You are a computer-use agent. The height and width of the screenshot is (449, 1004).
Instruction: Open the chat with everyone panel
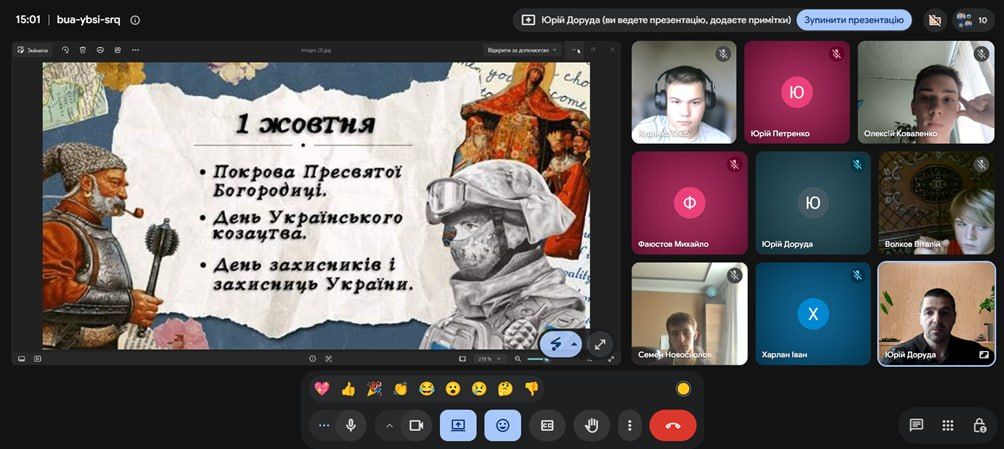point(916,425)
